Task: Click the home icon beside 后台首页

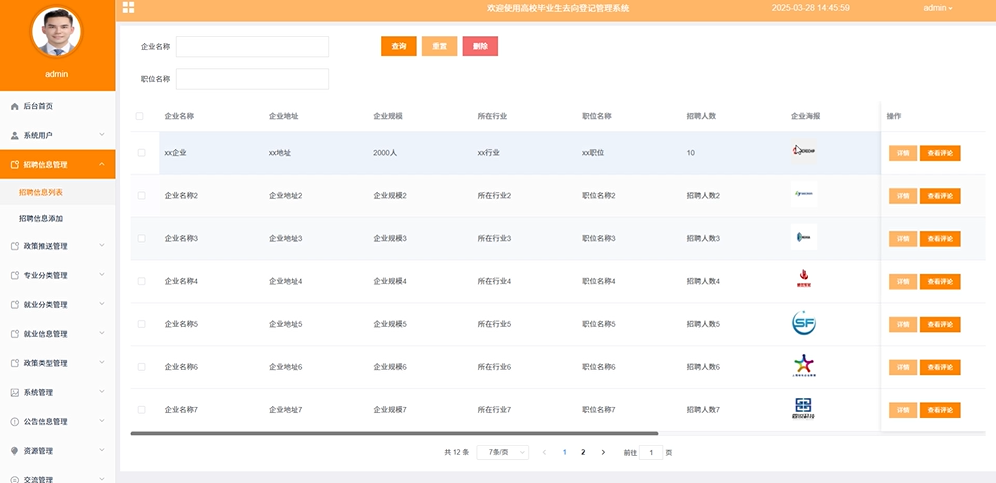Action: pyautogui.click(x=14, y=106)
